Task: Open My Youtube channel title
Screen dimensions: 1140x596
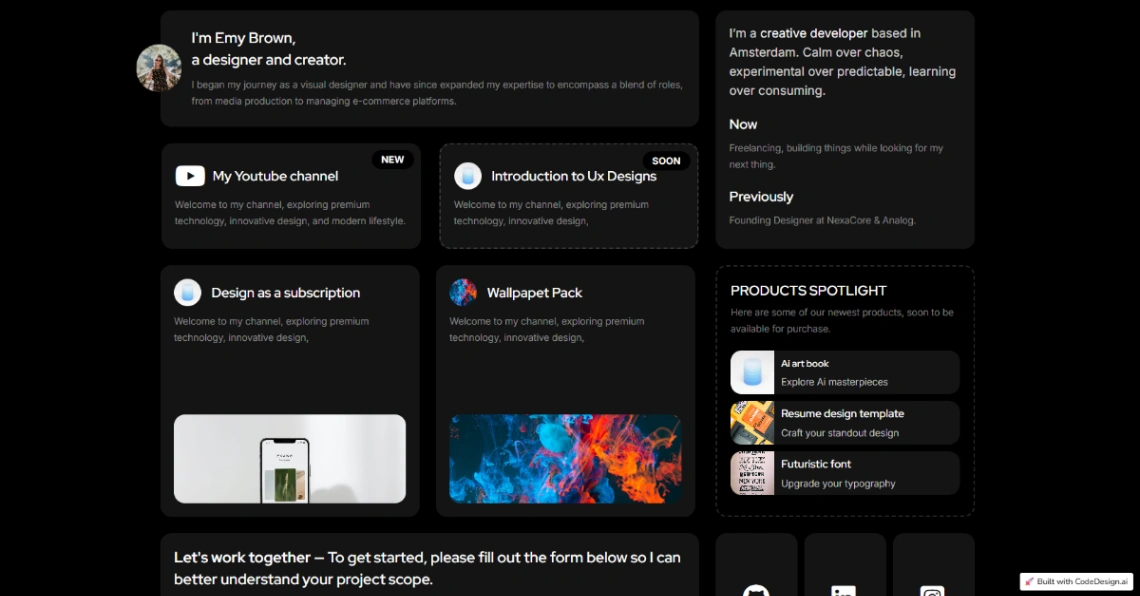Action: click(275, 176)
